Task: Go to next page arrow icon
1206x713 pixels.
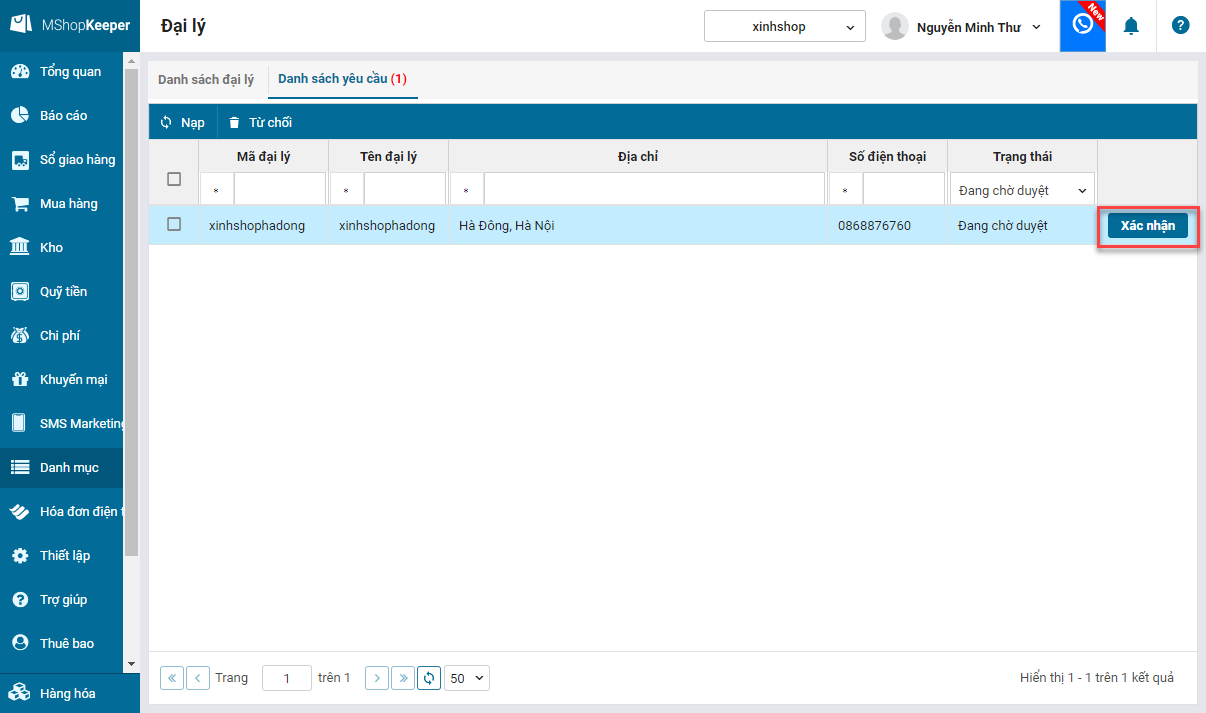Action: [377, 678]
